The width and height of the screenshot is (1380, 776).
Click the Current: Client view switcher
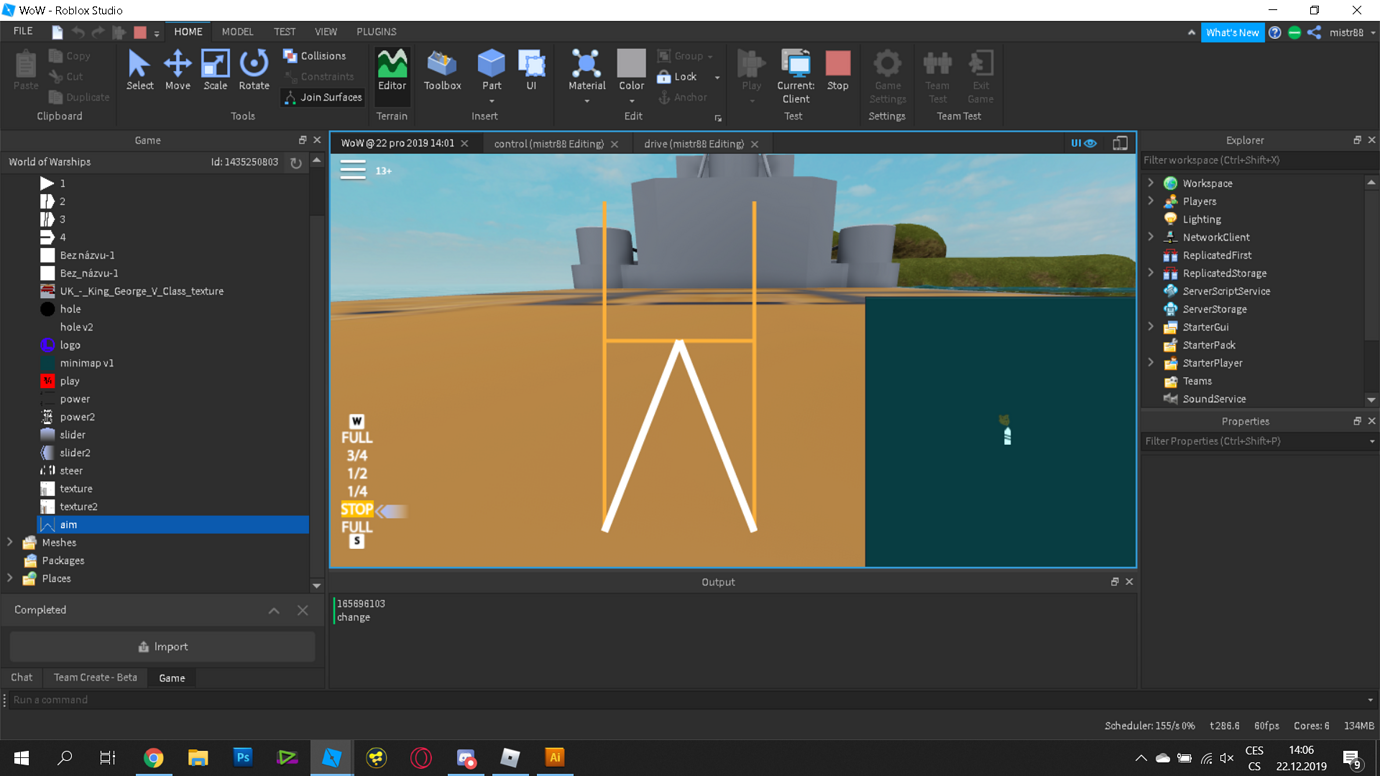(796, 77)
